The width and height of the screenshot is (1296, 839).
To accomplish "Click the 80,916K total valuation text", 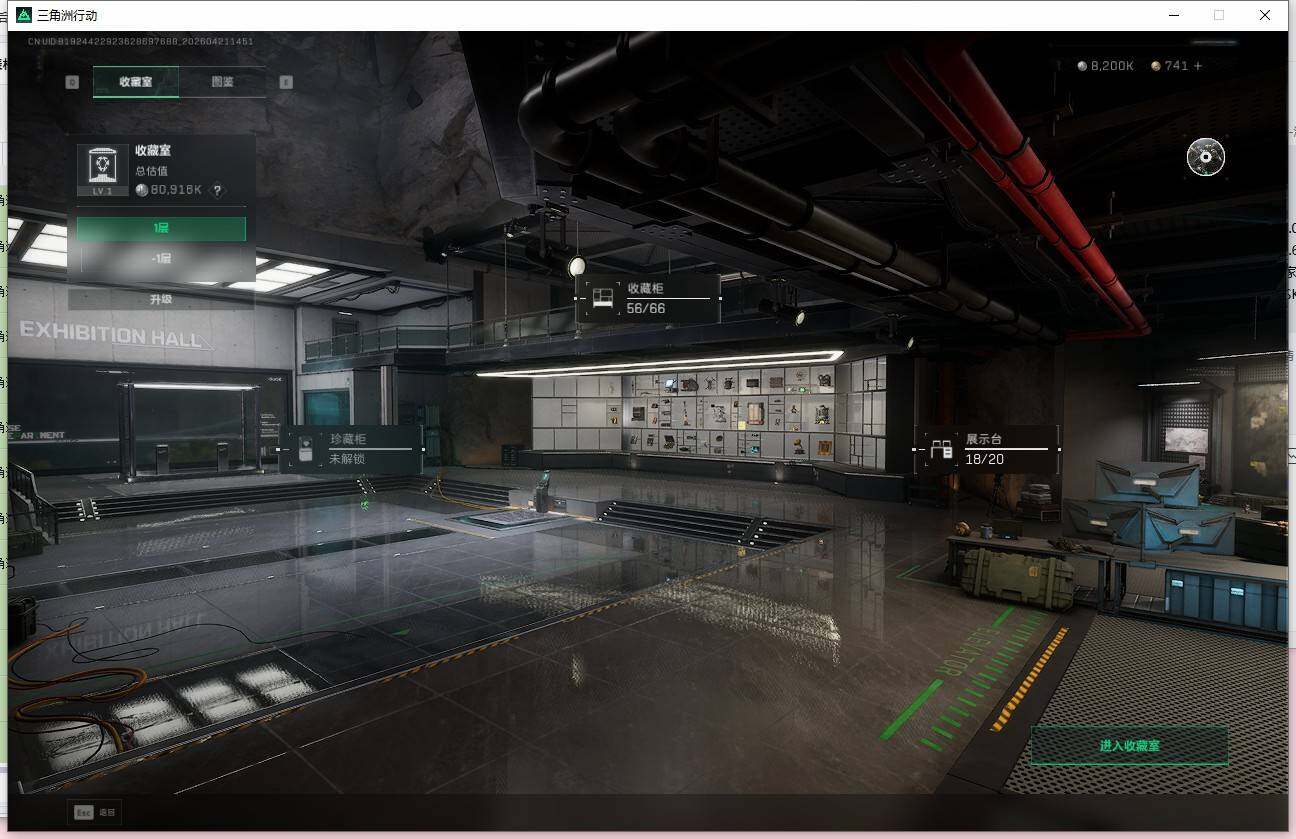I will [177, 190].
